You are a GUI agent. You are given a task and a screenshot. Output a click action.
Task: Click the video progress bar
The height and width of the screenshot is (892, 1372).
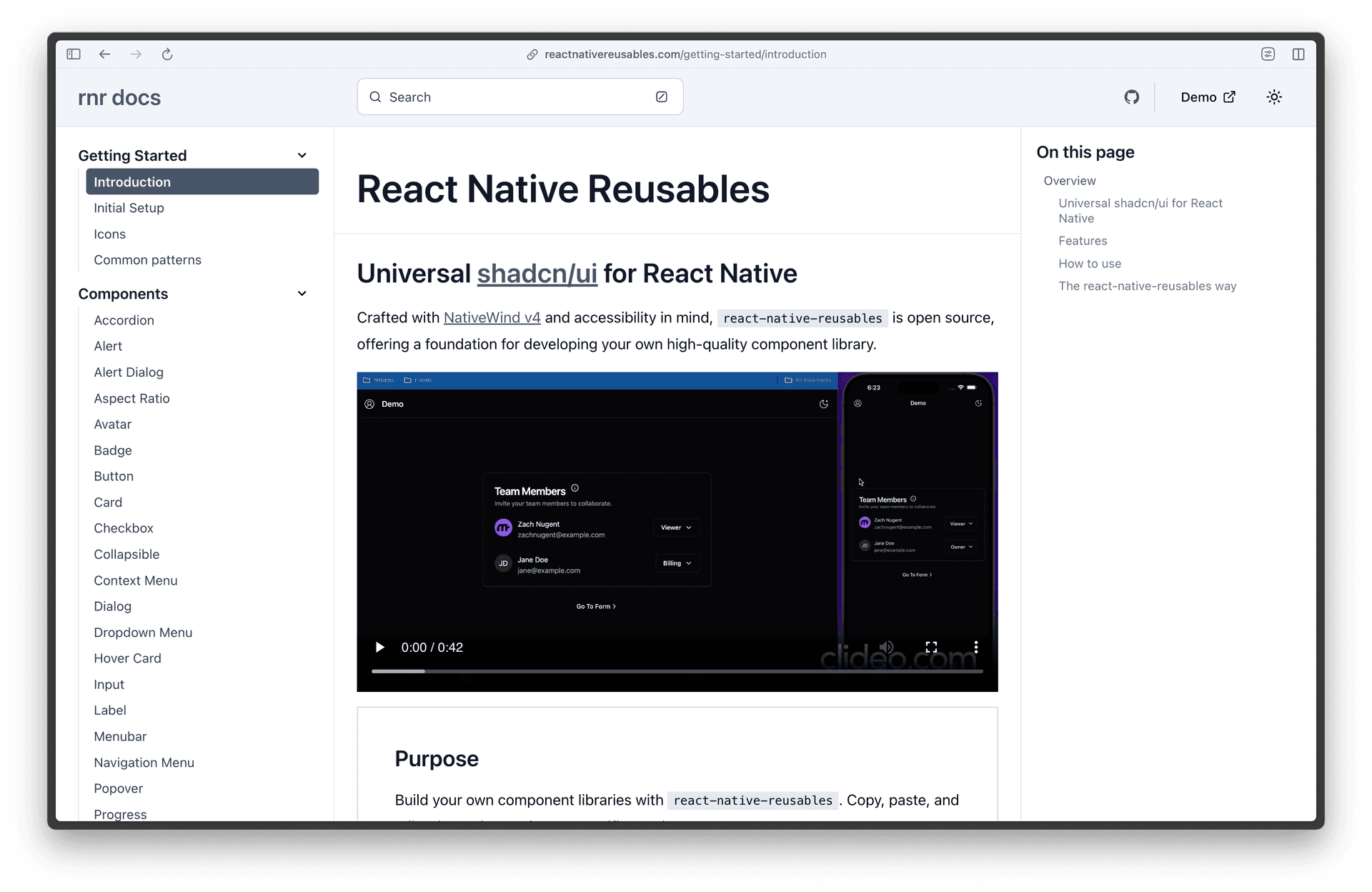point(677,671)
